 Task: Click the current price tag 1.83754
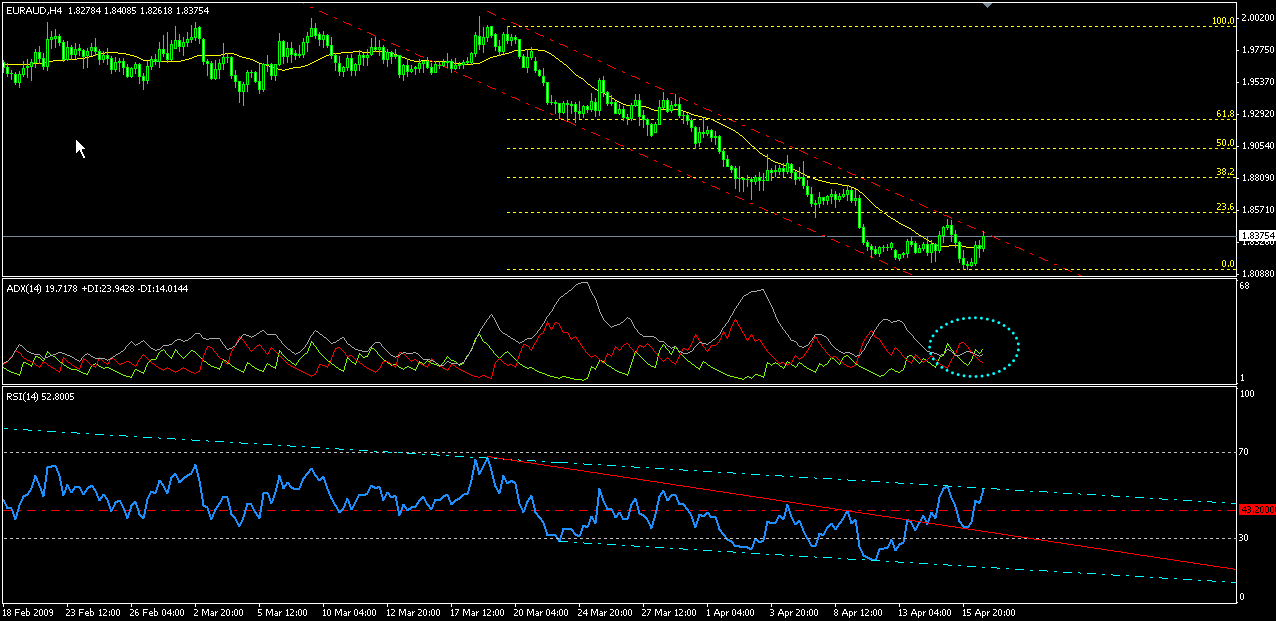pyautogui.click(x=1255, y=236)
